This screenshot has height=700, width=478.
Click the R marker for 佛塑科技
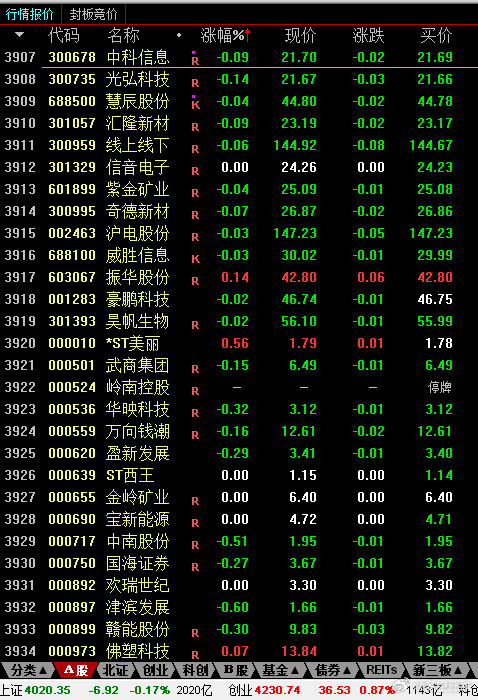[195, 655]
